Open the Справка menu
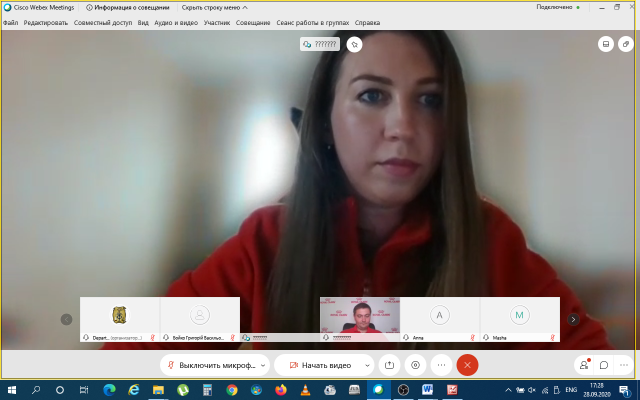The height and width of the screenshot is (400, 640). tap(367, 23)
